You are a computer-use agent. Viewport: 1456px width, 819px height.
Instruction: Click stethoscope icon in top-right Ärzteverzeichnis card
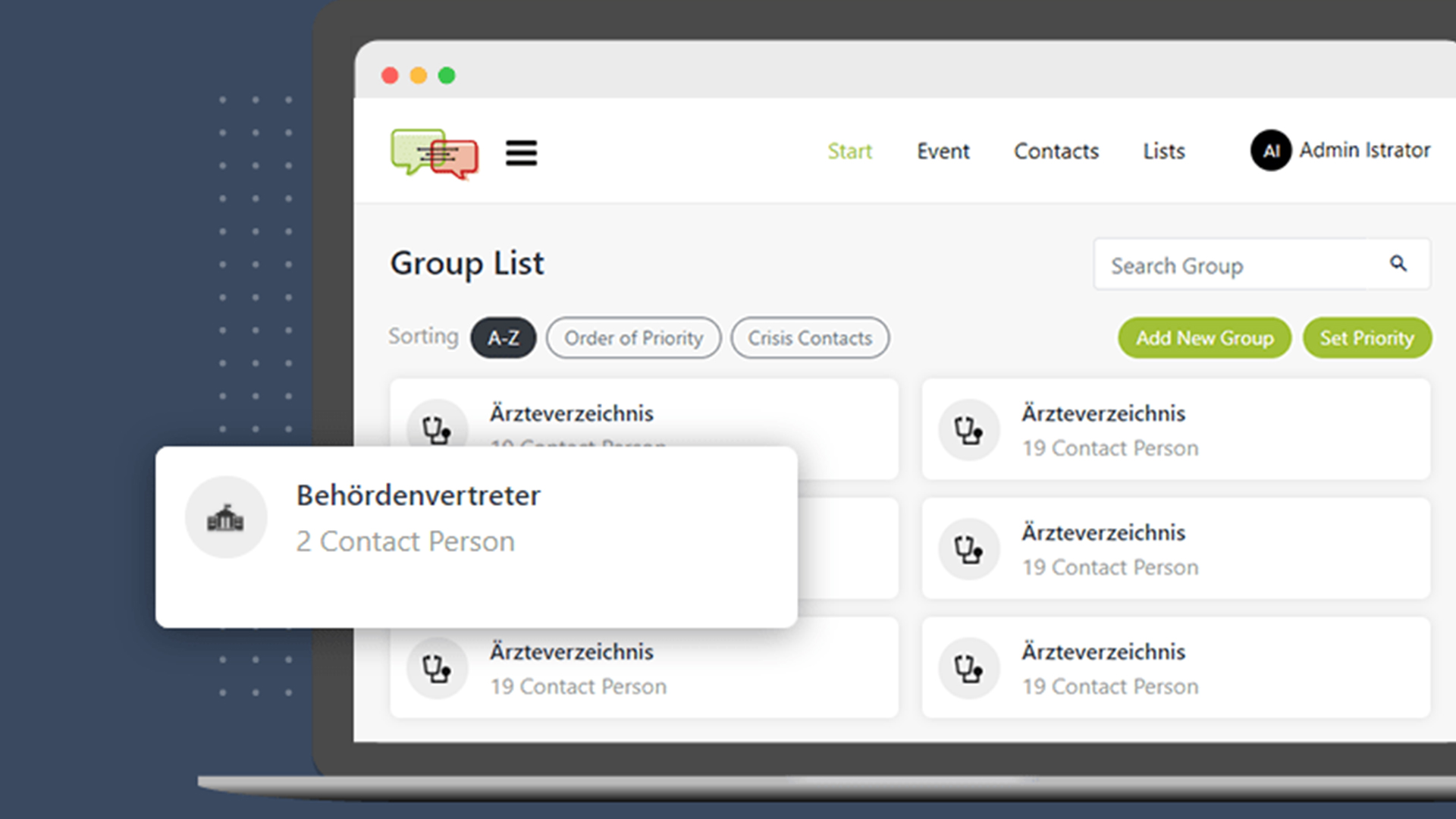click(968, 430)
